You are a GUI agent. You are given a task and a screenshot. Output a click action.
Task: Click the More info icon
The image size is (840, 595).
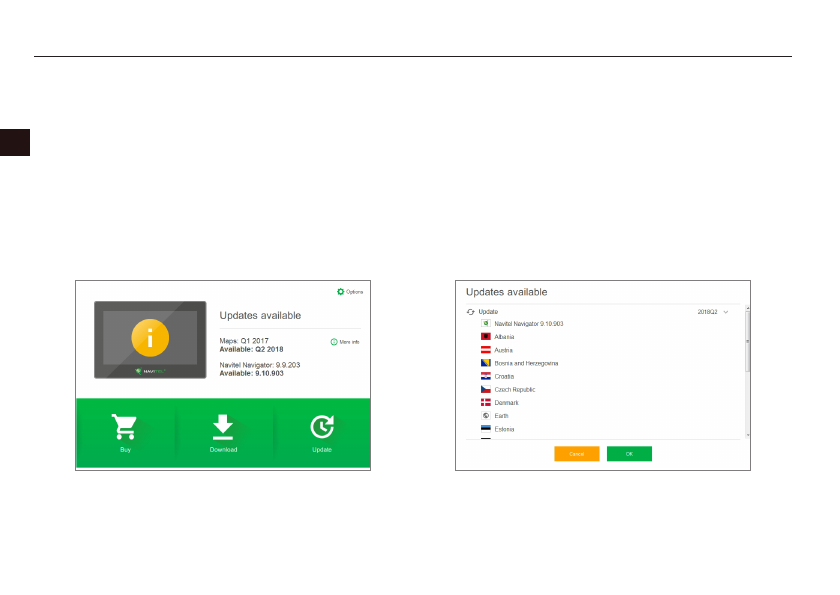pyautogui.click(x=334, y=342)
